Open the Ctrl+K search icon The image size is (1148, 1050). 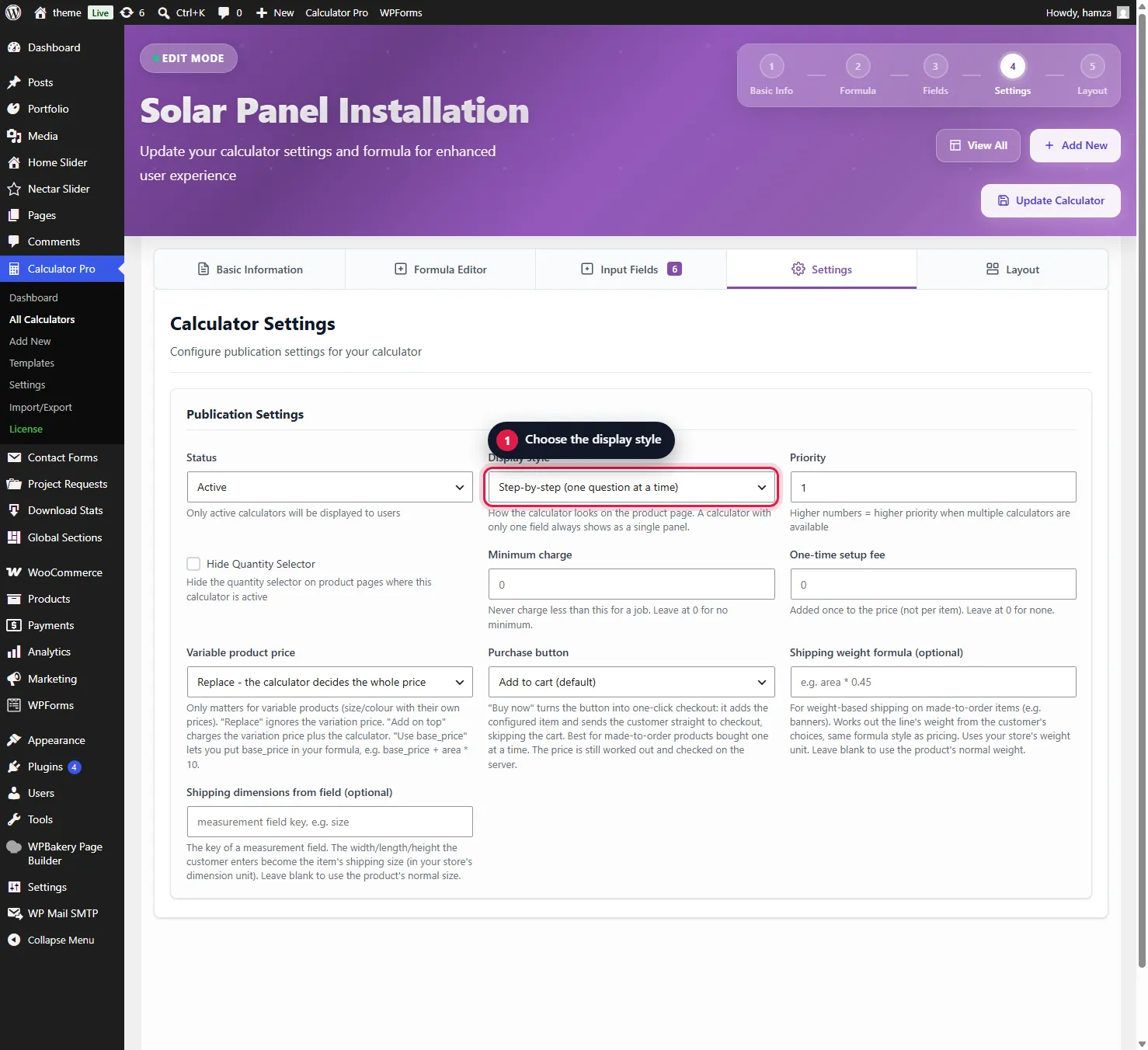tap(164, 12)
